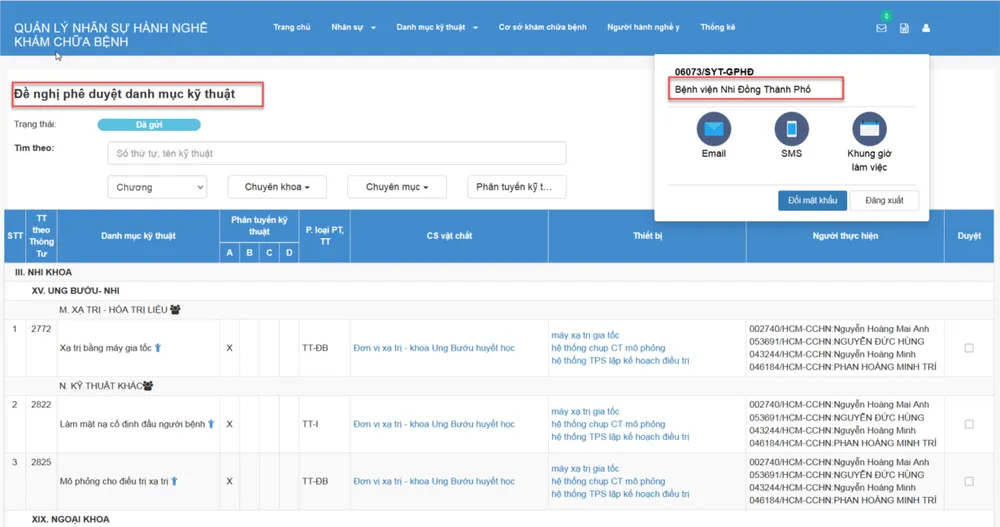Open the Chương dropdown

pyautogui.click(x=157, y=187)
